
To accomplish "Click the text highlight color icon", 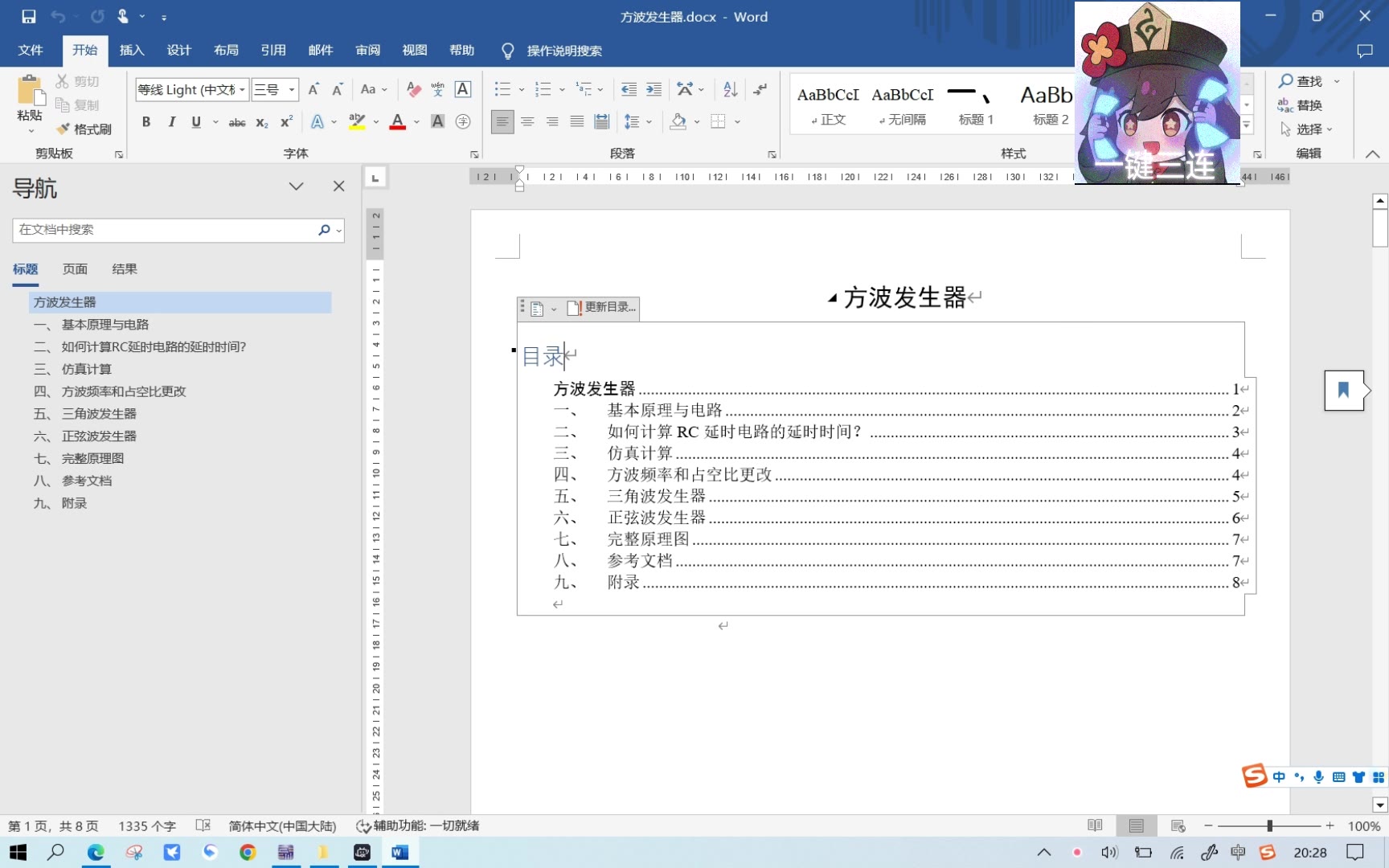I will [356, 121].
